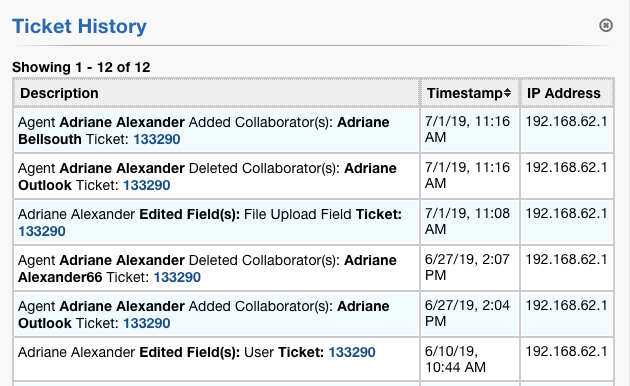The image size is (630, 386).
Task: Click IP 192.168.62.1 in Edited Field User row
Action: 567,351
